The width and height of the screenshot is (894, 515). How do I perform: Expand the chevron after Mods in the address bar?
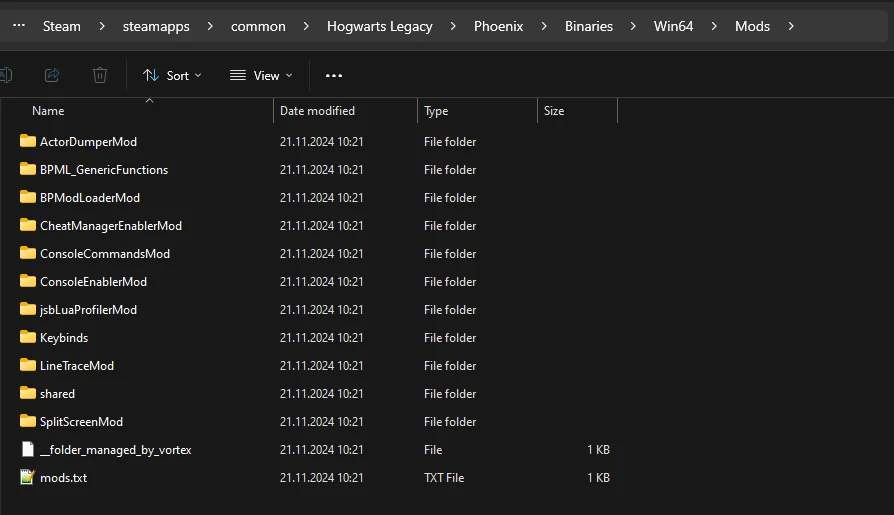(791, 26)
